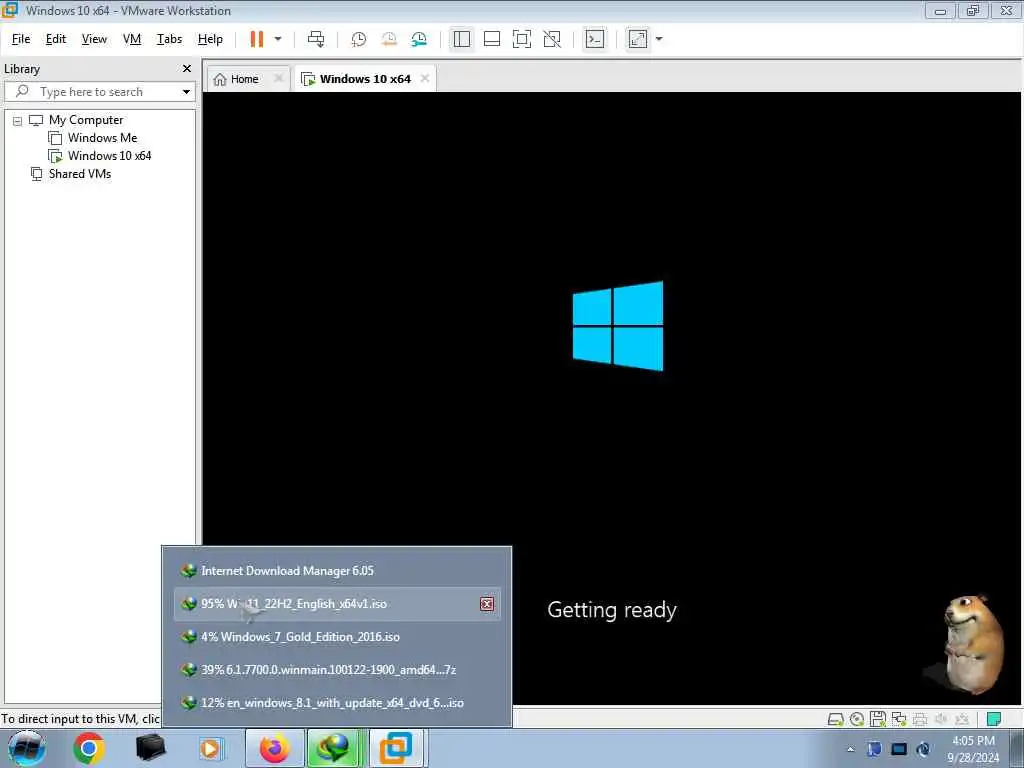Click the Unity mode icon
The image size is (1024, 768).
552,39
